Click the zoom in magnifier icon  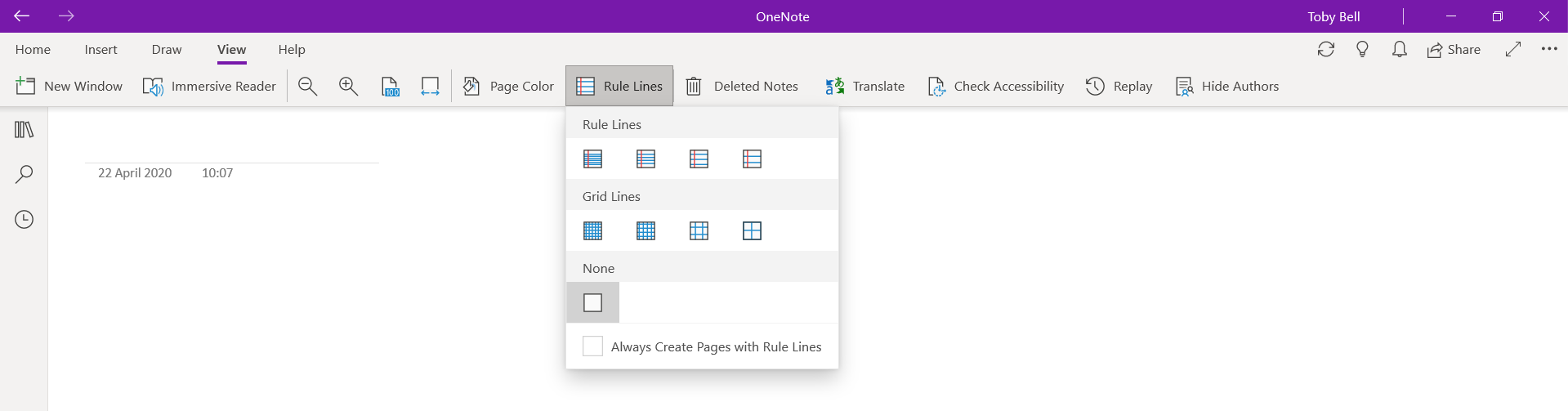(x=349, y=86)
